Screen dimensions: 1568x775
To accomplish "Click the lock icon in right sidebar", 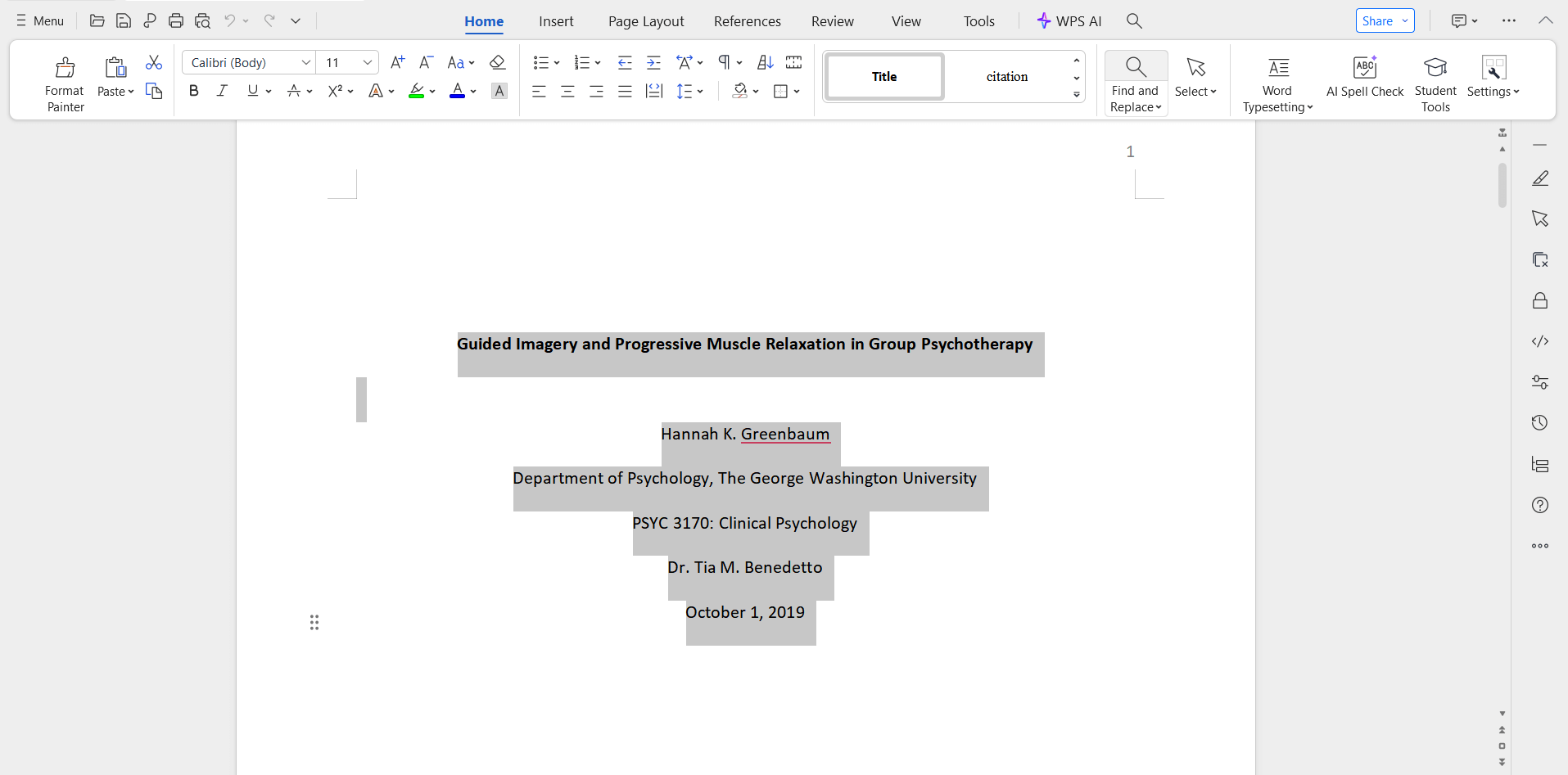I will [1540, 300].
